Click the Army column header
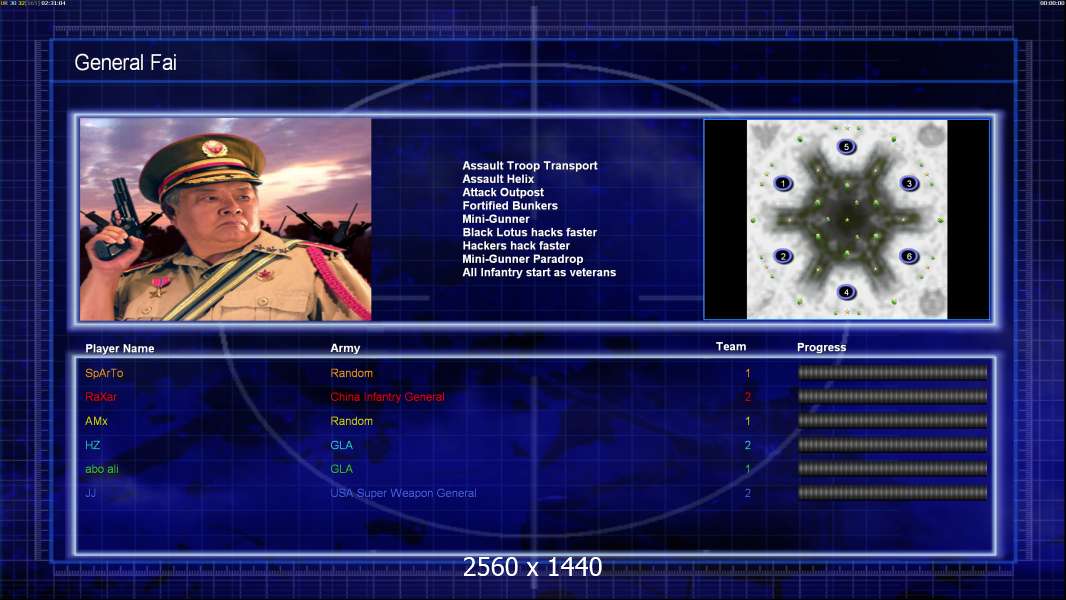1066x600 pixels. point(345,348)
